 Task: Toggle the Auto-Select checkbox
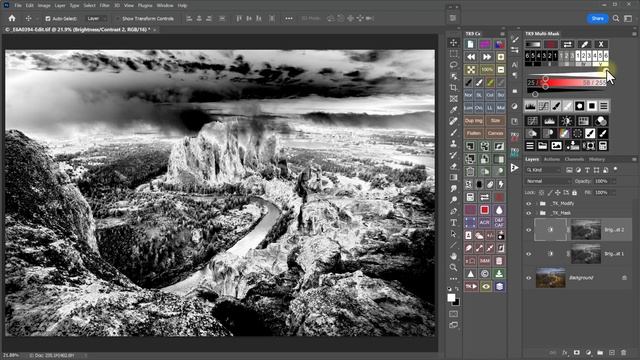point(48,18)
